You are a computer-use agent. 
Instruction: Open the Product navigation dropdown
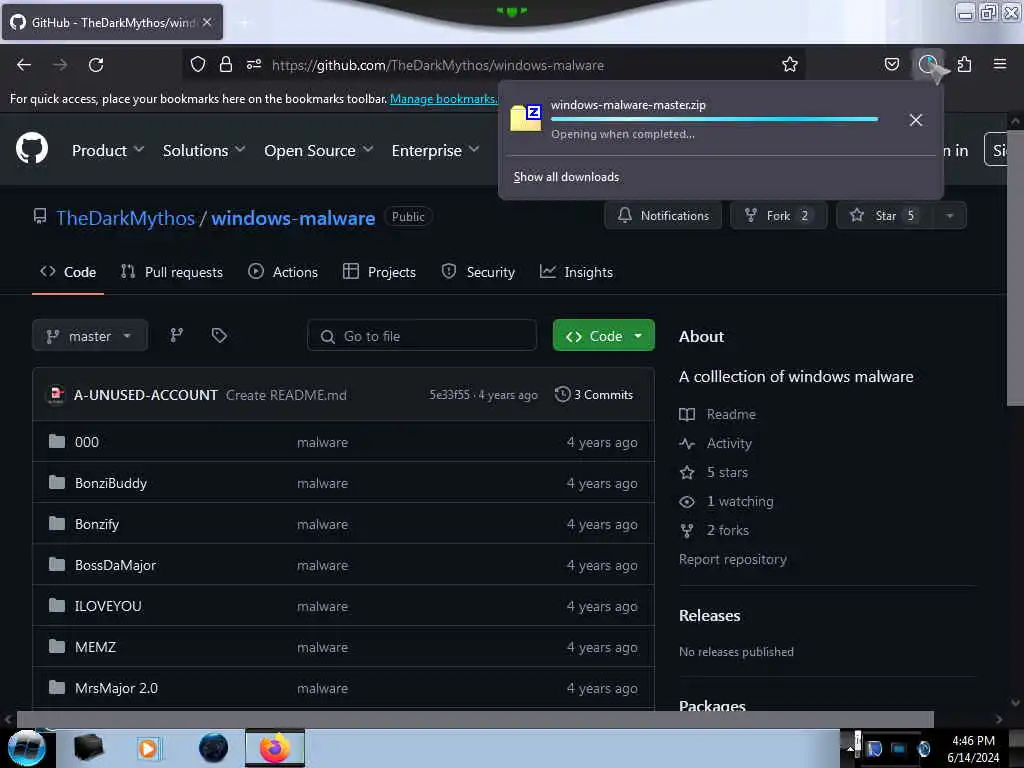point(108,150)
